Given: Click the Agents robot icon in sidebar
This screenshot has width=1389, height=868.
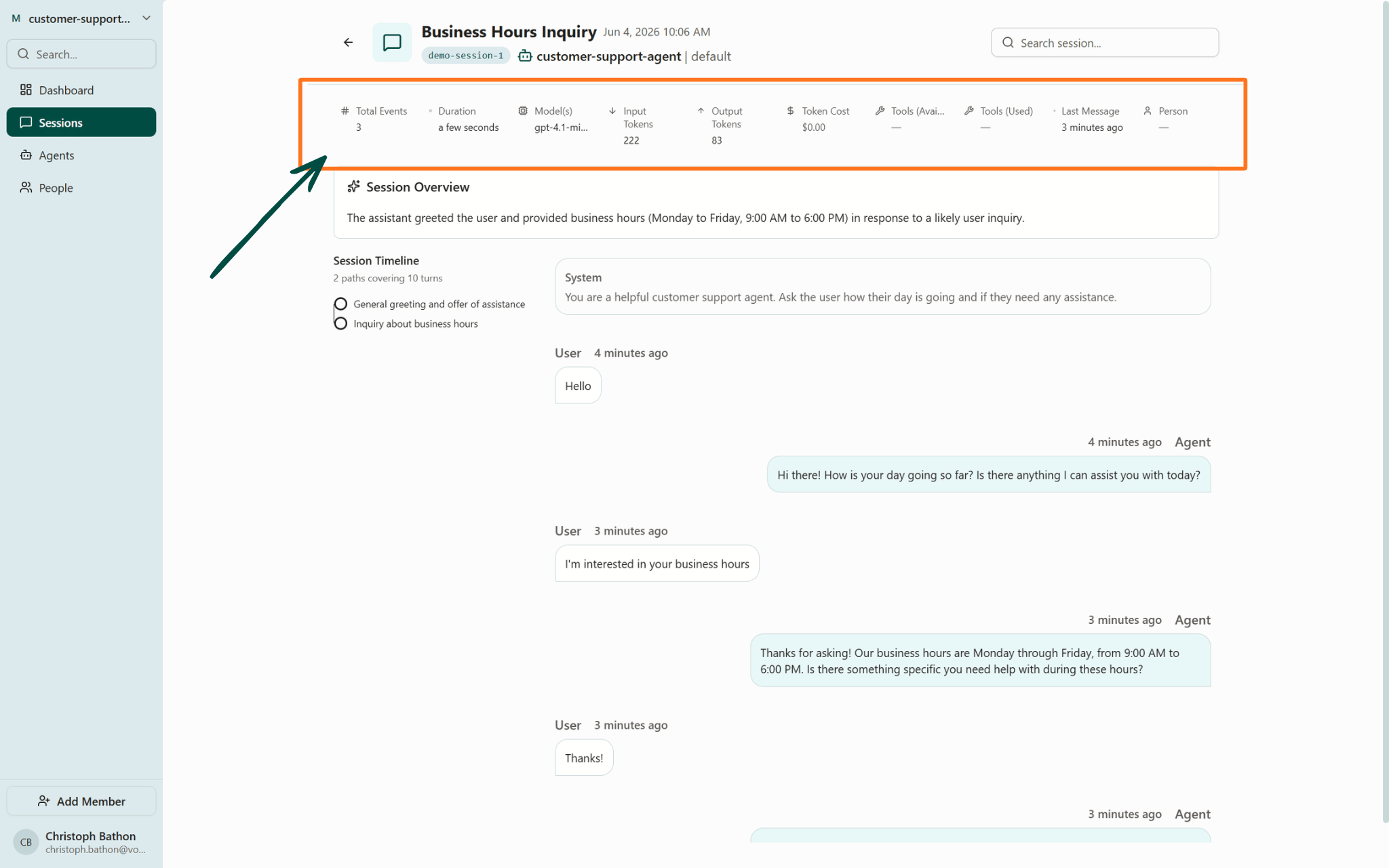Looking at the screenshot, I should pyautogui.click(x=26, y=155).
